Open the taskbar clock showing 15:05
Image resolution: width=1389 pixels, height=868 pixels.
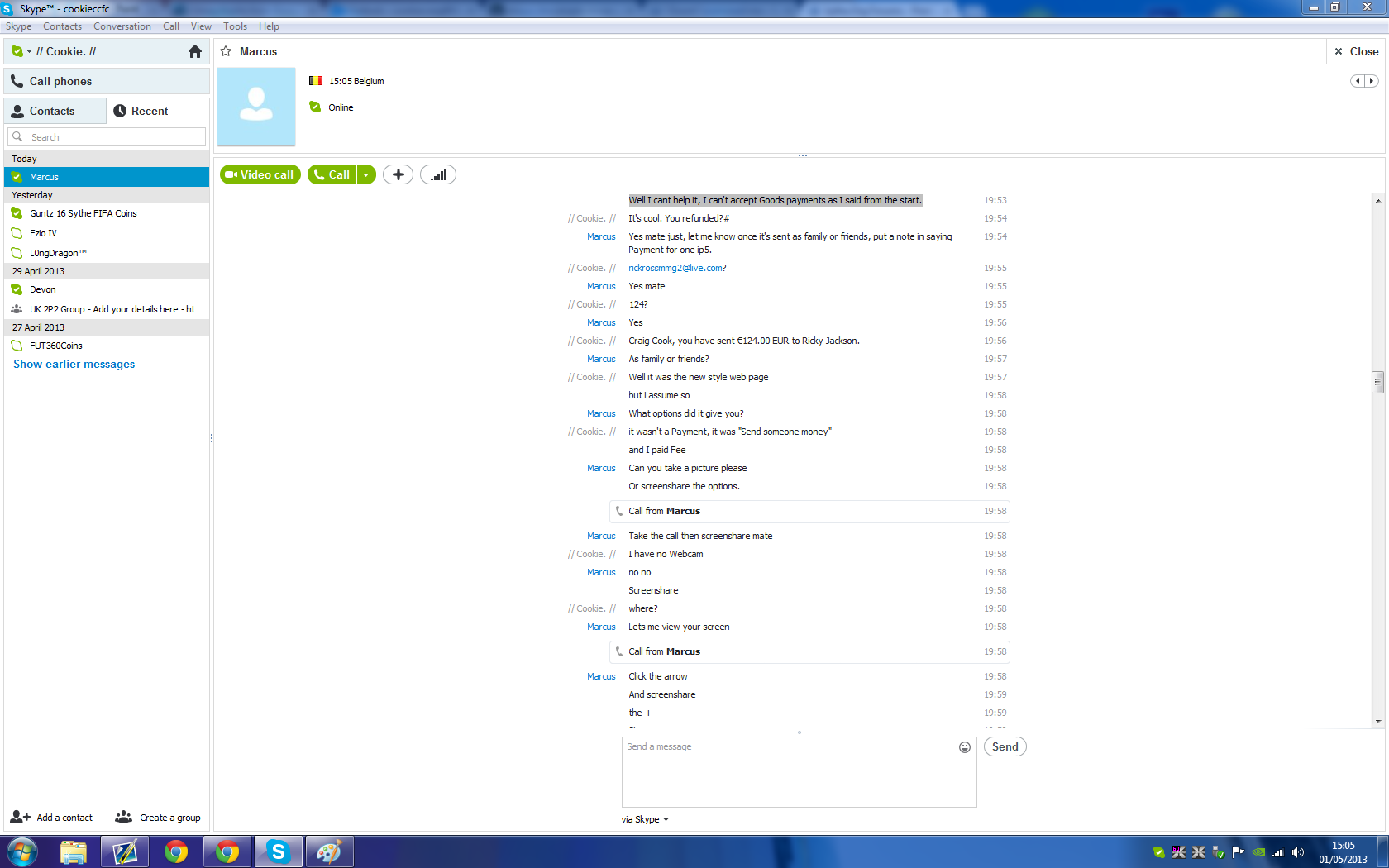[x=1344, y=852]
